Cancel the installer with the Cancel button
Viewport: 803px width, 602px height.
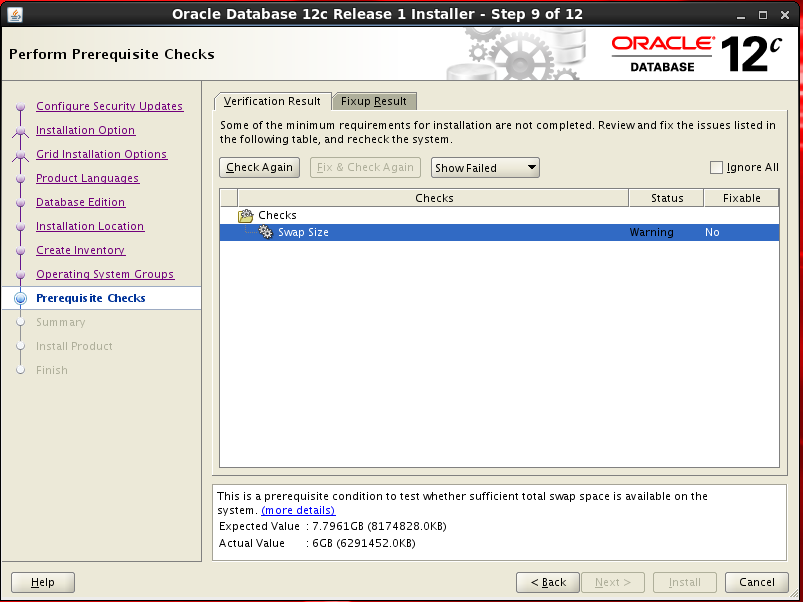(x=757, y=583)
